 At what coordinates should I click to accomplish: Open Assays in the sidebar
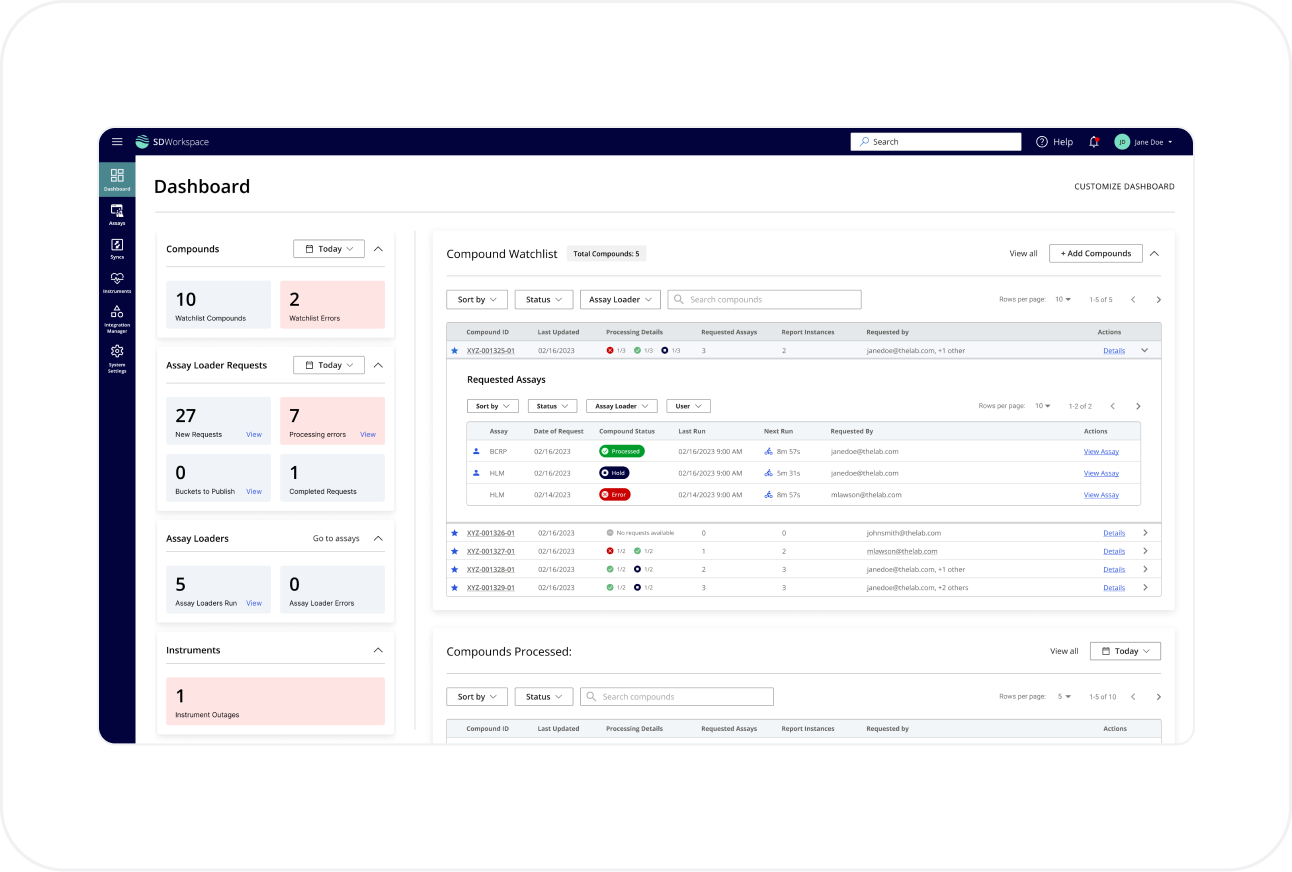(x=117, y=214)
